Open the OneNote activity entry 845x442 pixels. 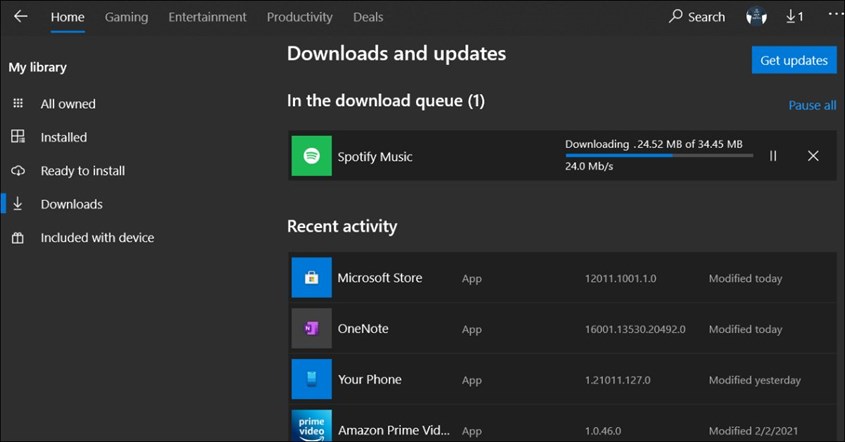[563, 328]
